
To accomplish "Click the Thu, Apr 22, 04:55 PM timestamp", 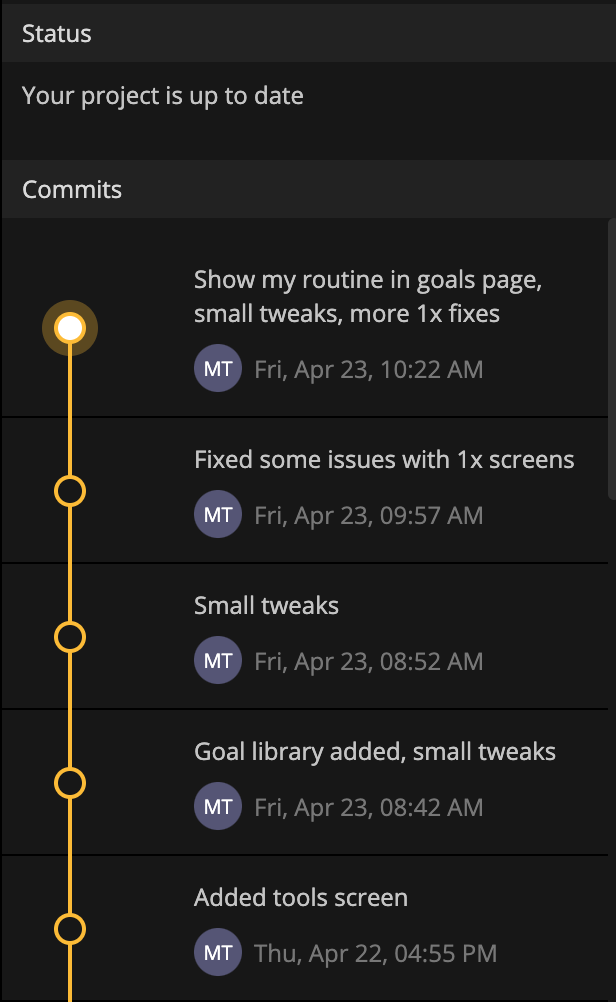I will (x=376, y=953).
